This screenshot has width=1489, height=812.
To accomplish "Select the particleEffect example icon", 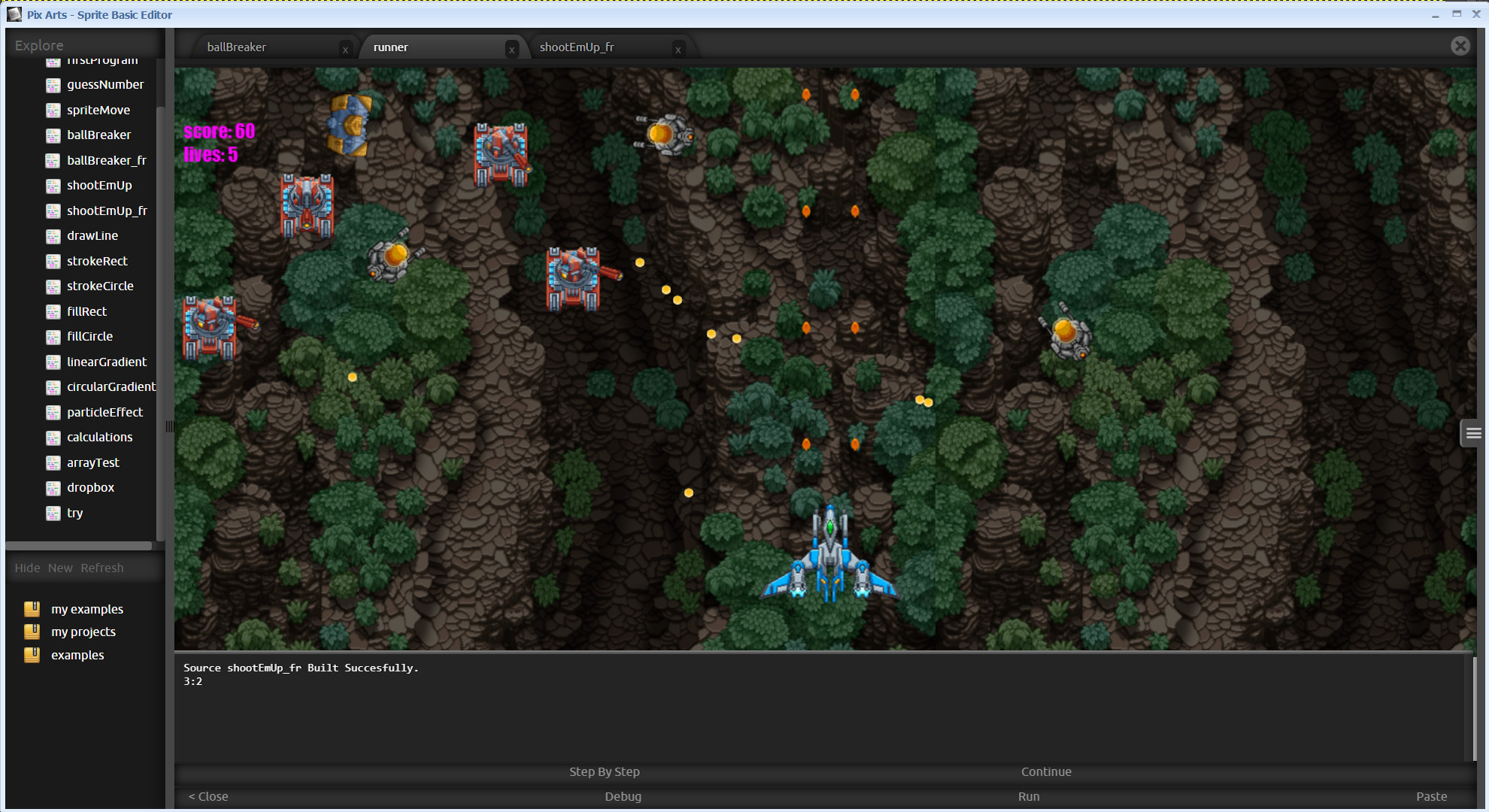I will pos(53,412).
